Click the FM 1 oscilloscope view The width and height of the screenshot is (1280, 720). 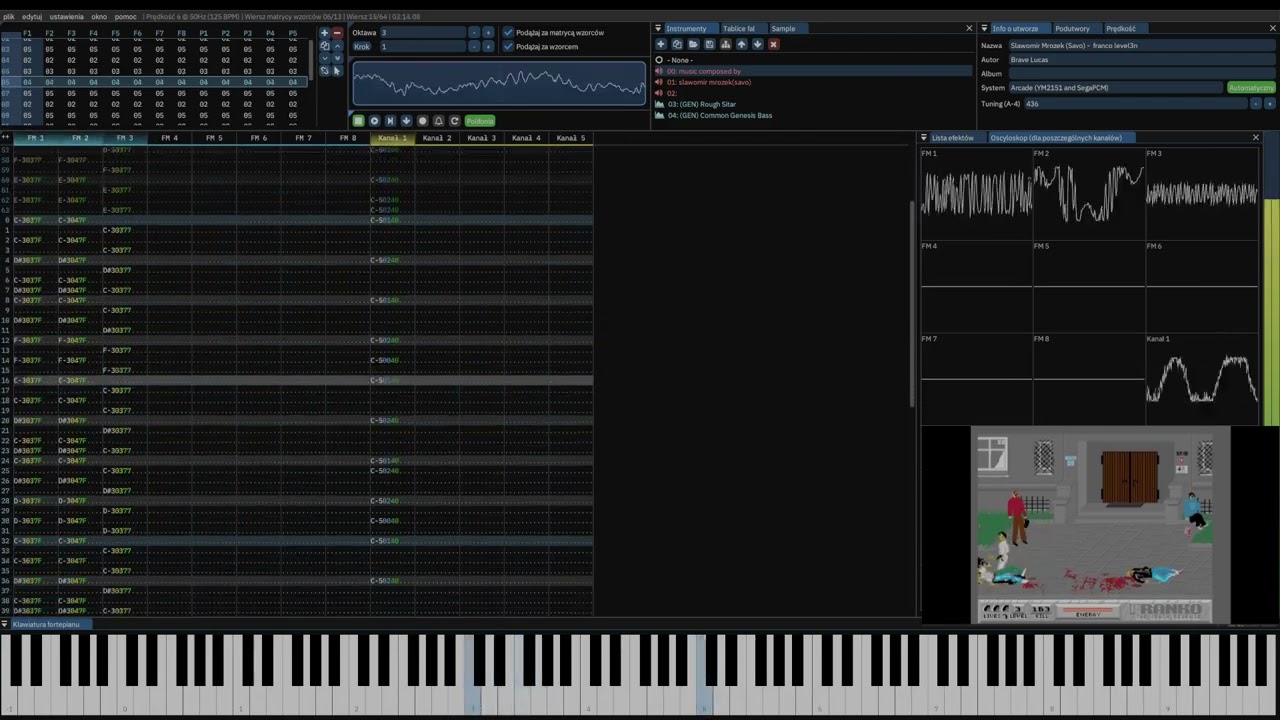[976, 193]
